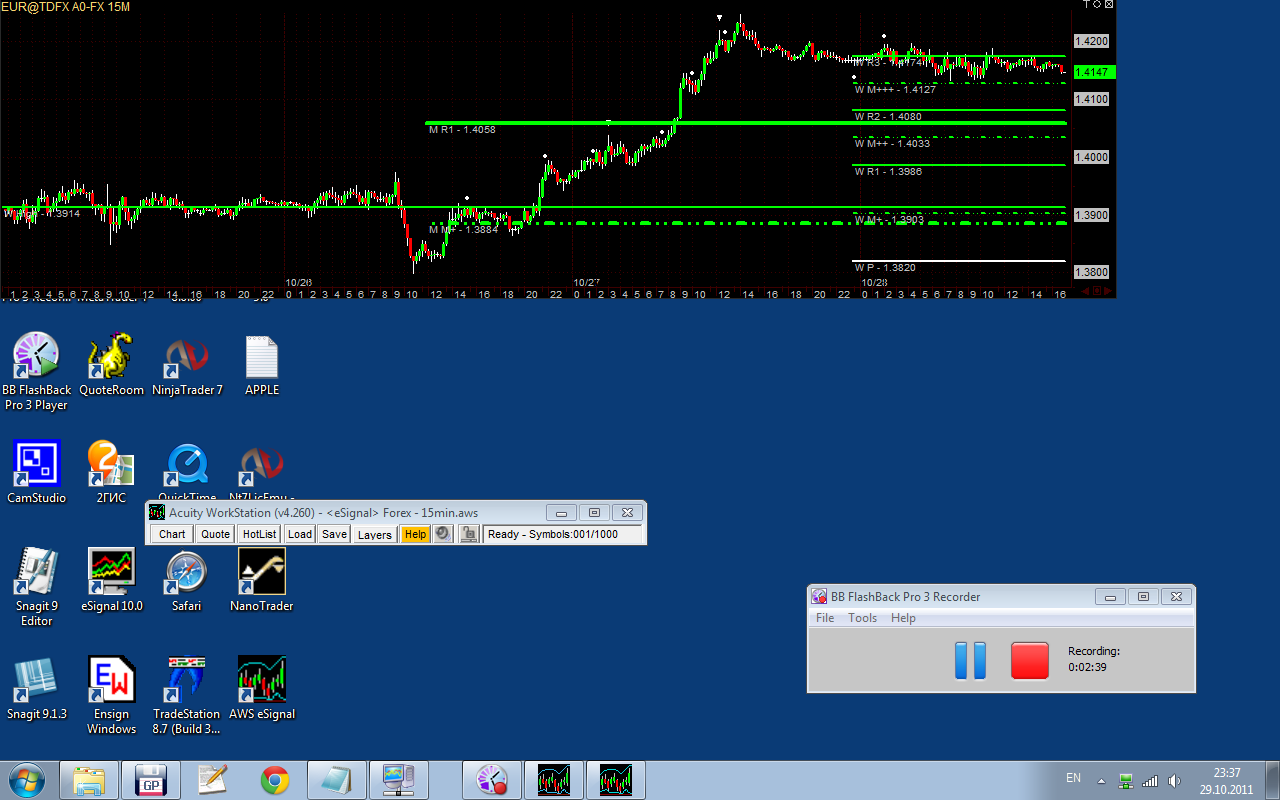
Task: Stop the FlashBack recording with red button
Action: tap(1029, 661)
